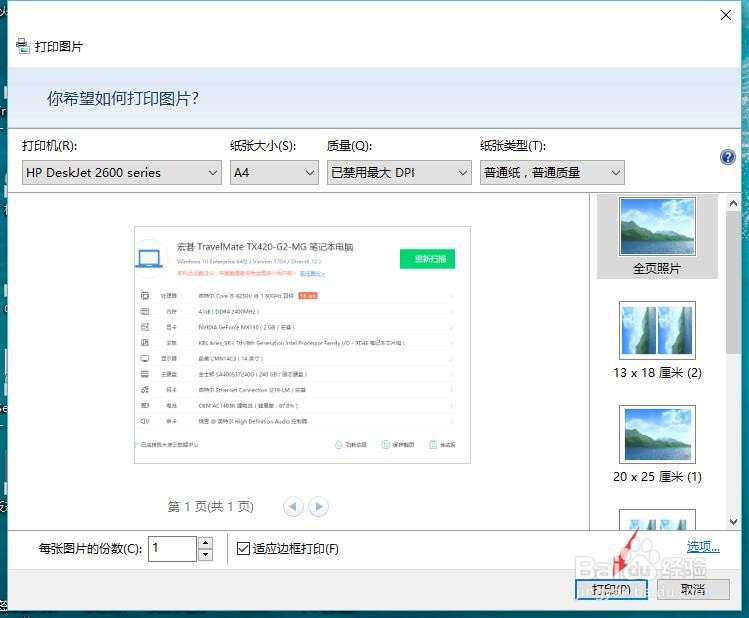
Task: Go to the previous preview page arrow
Action: point(293,506)
